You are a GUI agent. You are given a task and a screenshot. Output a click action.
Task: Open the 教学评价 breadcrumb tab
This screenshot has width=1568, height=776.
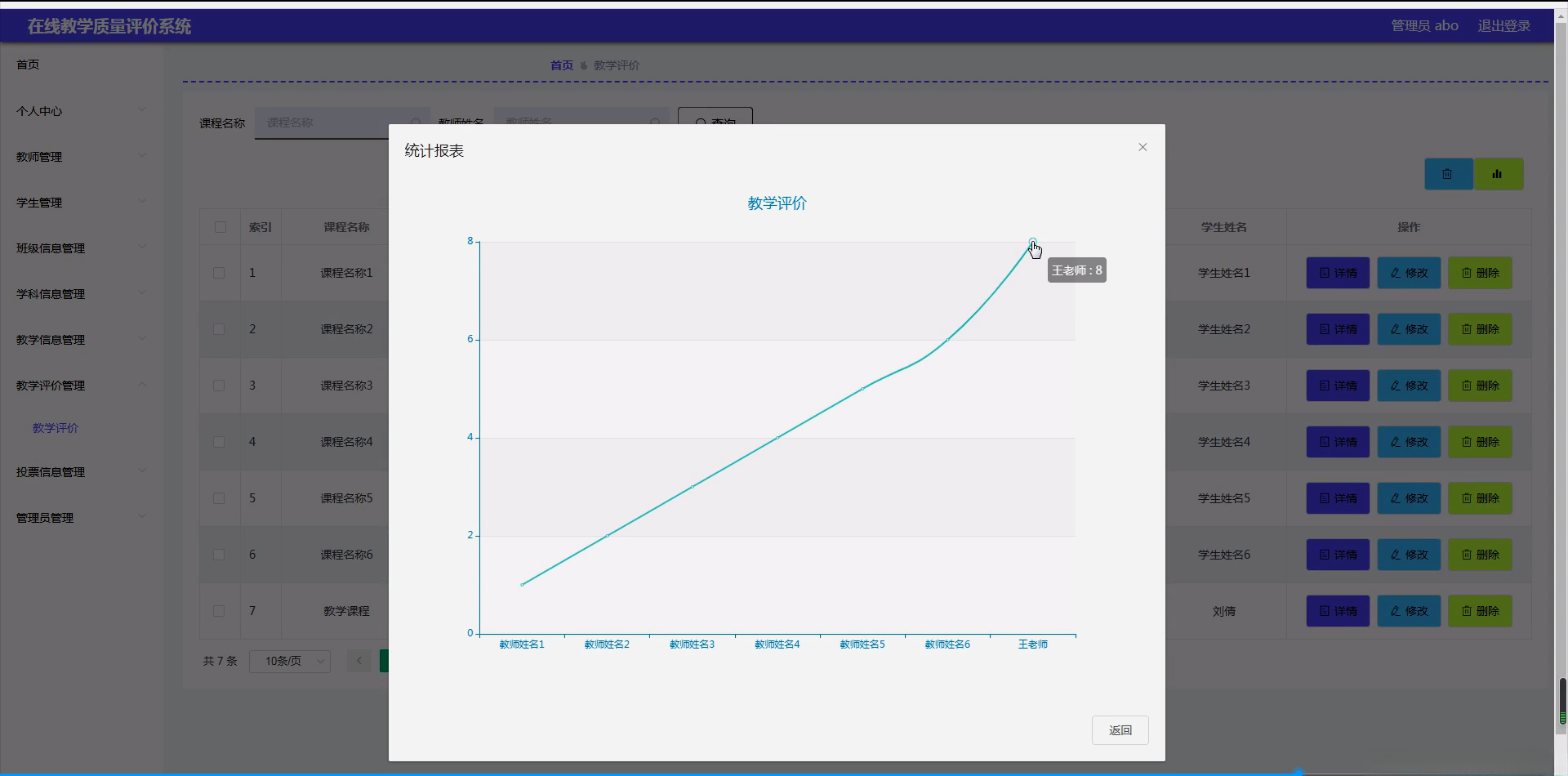tap(616, 65)
